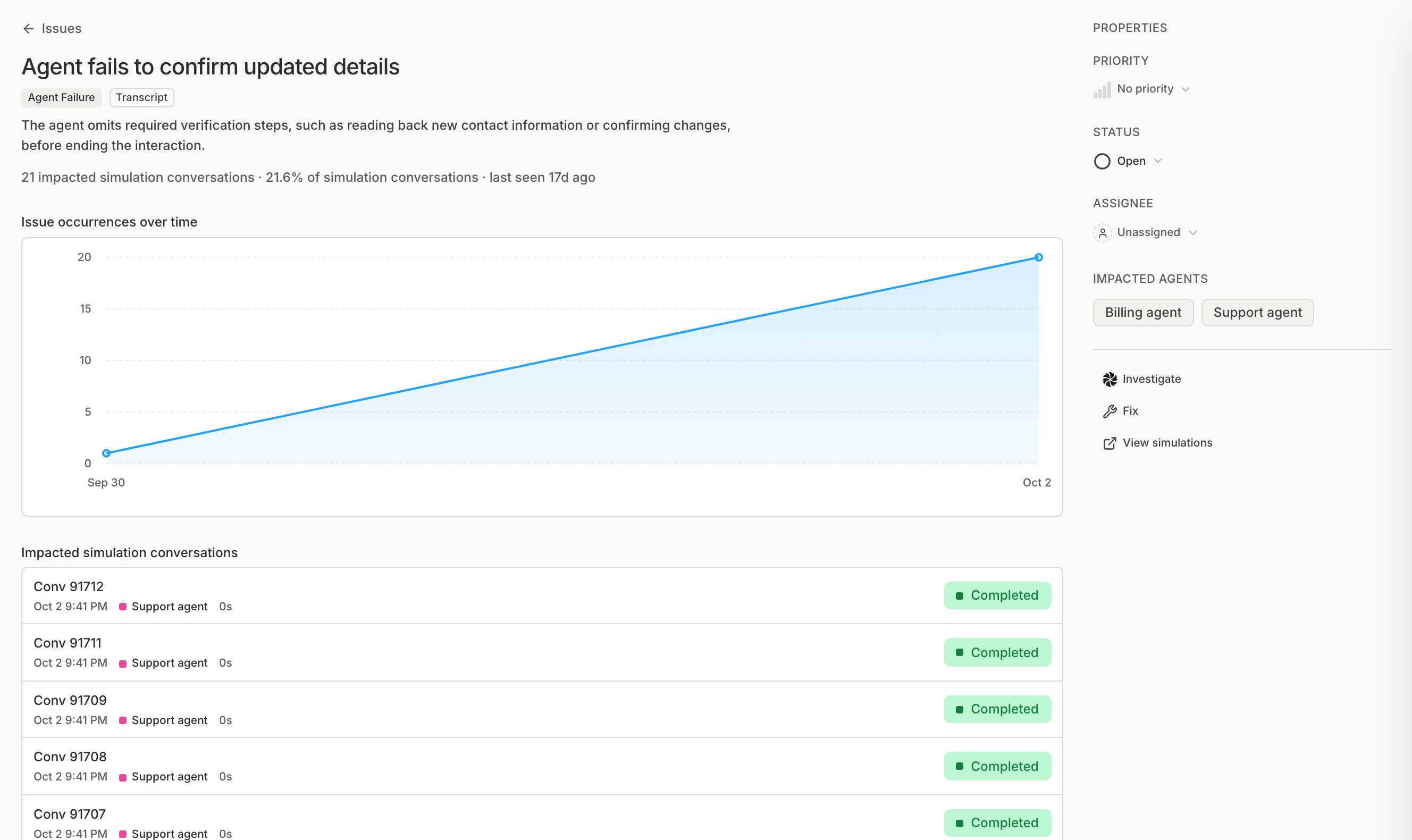Click the Fix wrench icon
Screen dimensions: 1412x840
point(1109,411)
